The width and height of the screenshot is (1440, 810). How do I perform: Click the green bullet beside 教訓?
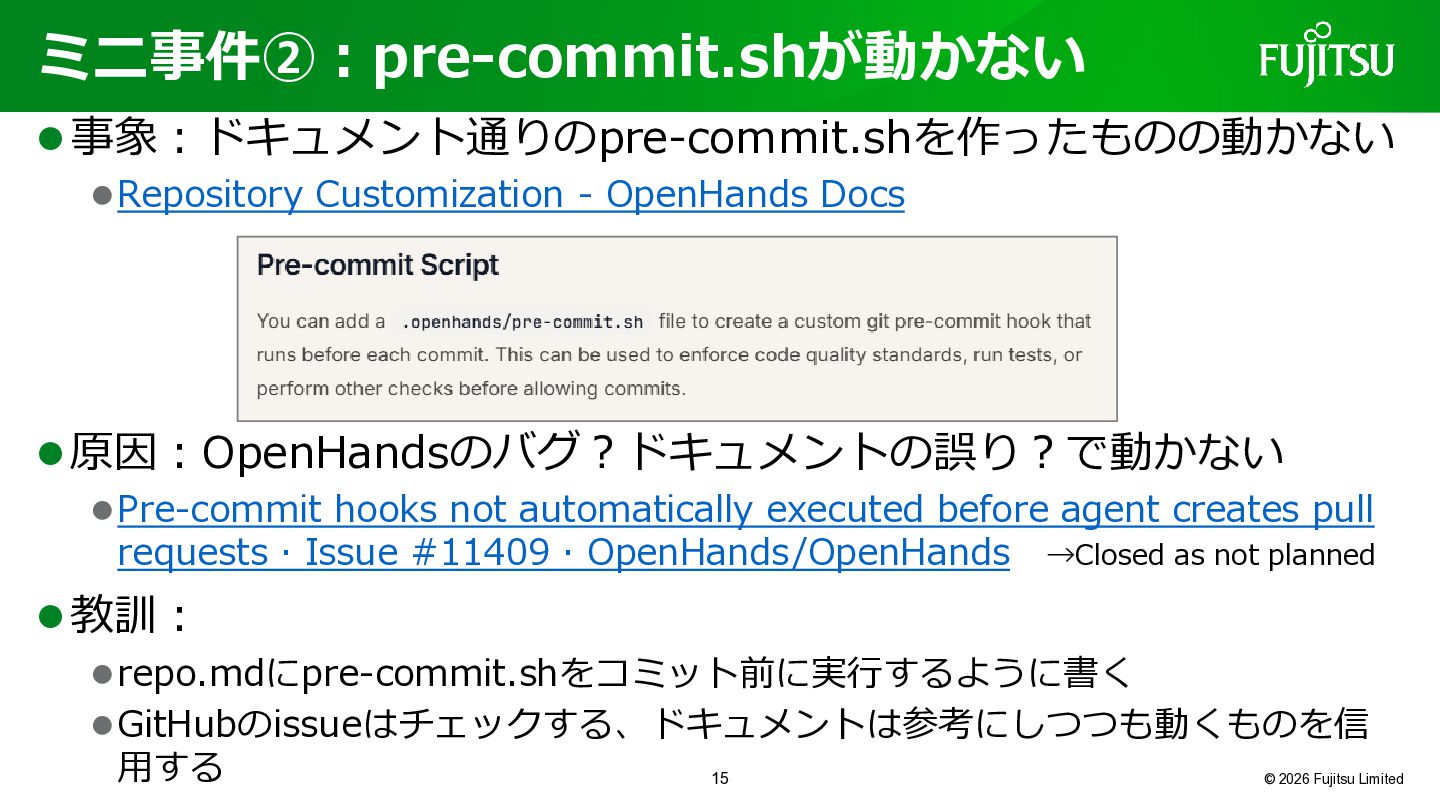(x=51, y=616)
